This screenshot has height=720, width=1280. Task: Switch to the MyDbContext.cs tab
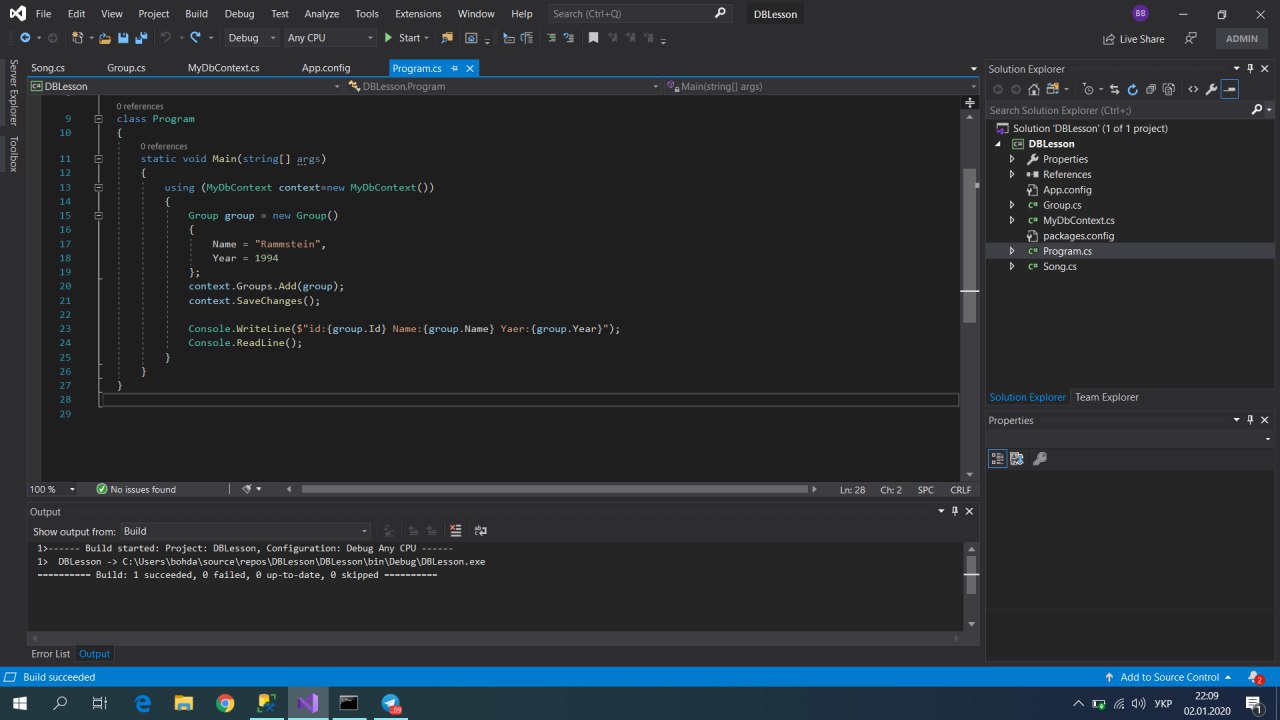pyautogui.click(x=223, y=68)
